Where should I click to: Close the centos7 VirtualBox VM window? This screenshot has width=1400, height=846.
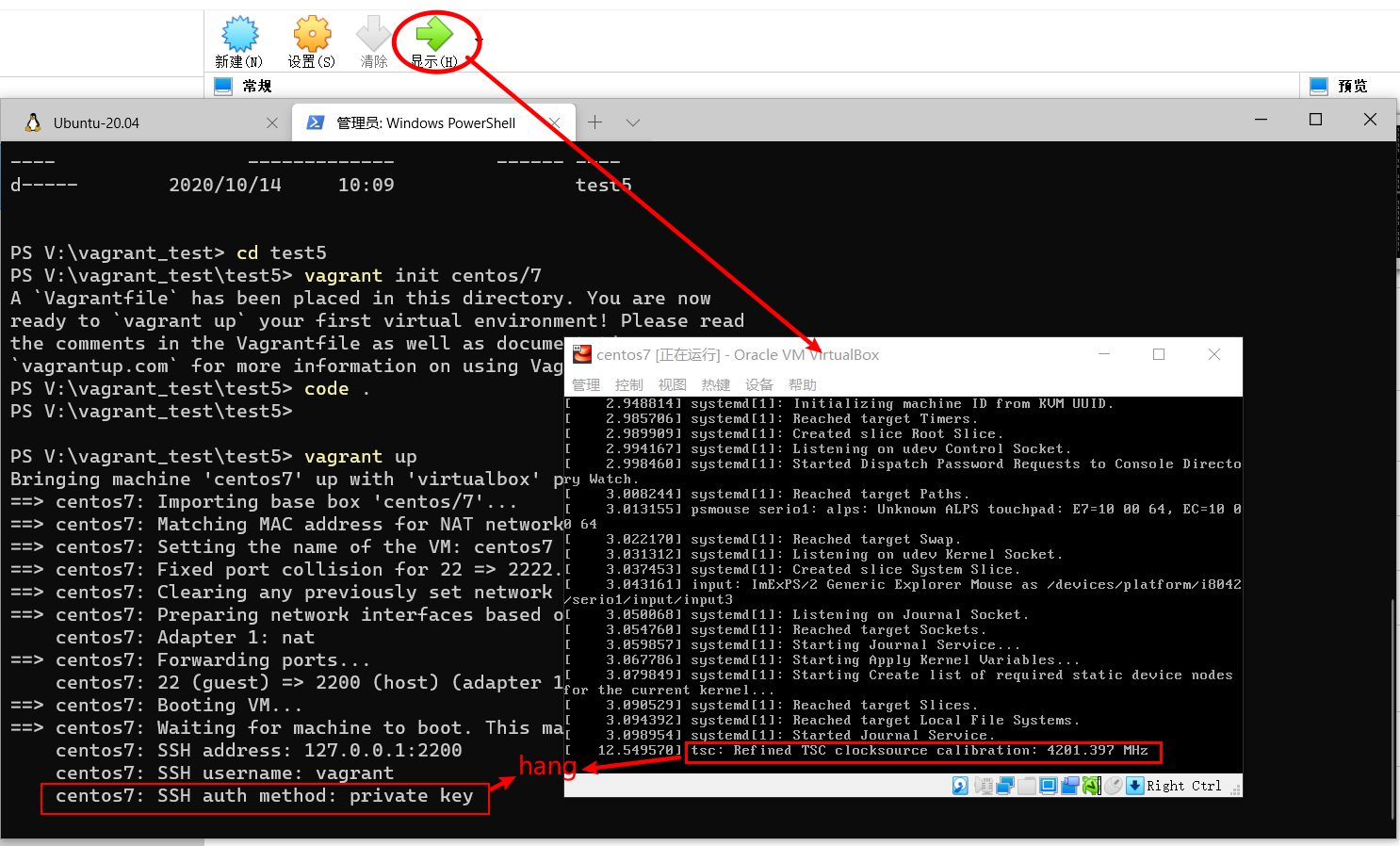point(1214,354)
